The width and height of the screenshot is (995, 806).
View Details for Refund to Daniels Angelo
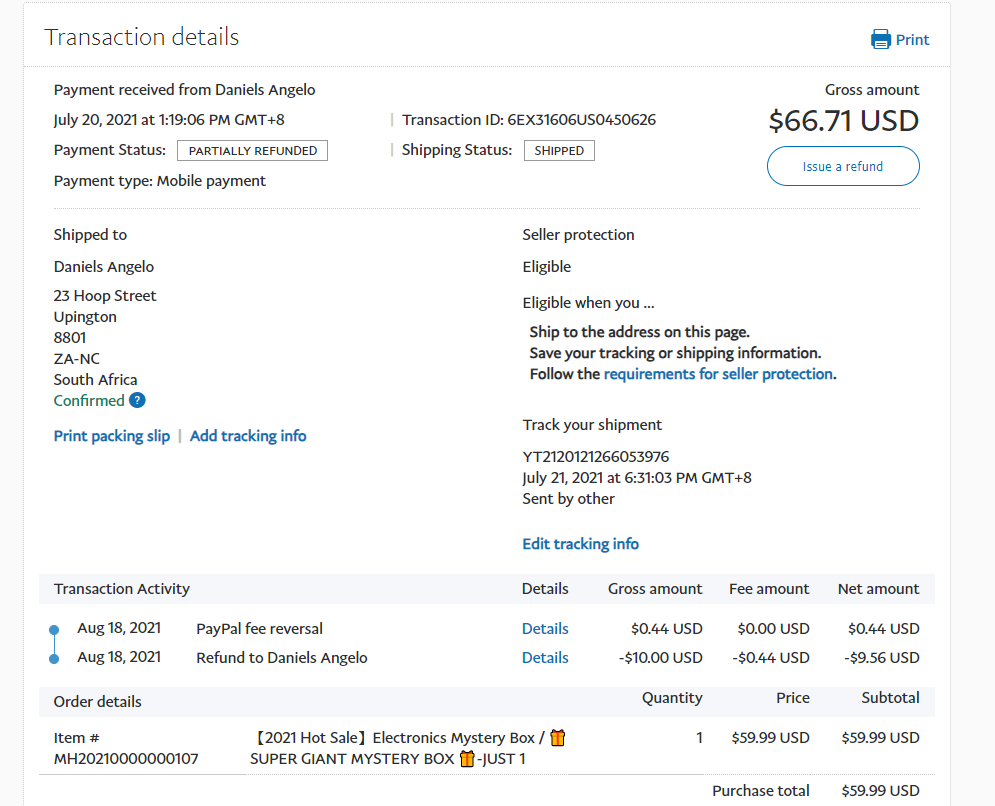pos(545,658)
